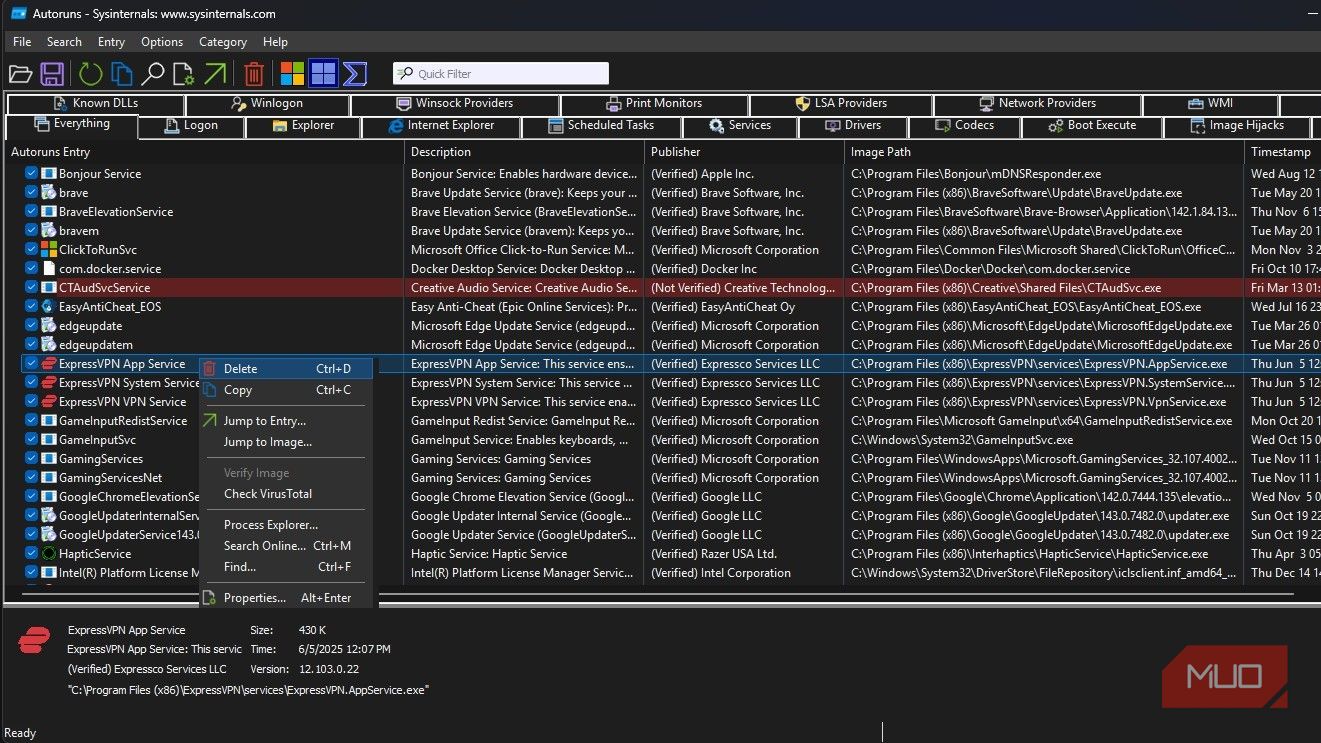Image resolution: width=1321 pixels, height=743 pixels.
Task: Open the Category menu
Action: pyautogui.click(x=222, y=42)
